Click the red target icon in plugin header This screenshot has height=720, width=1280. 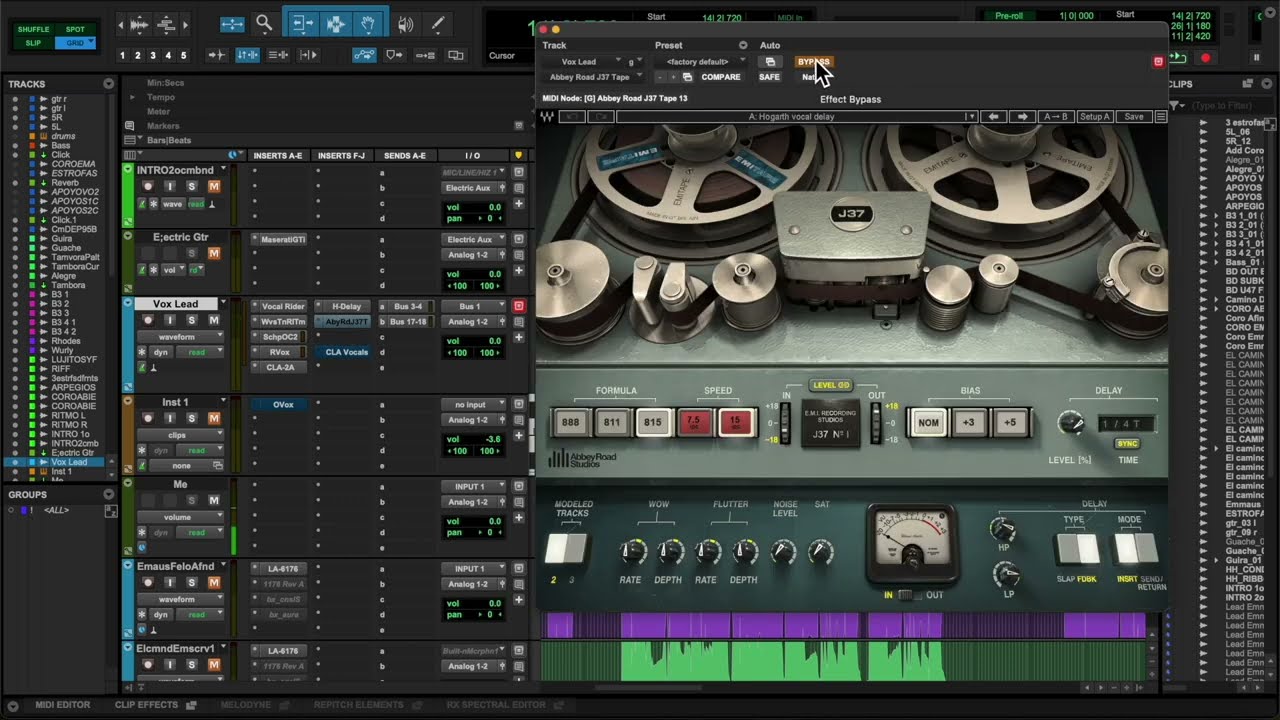1158,62
